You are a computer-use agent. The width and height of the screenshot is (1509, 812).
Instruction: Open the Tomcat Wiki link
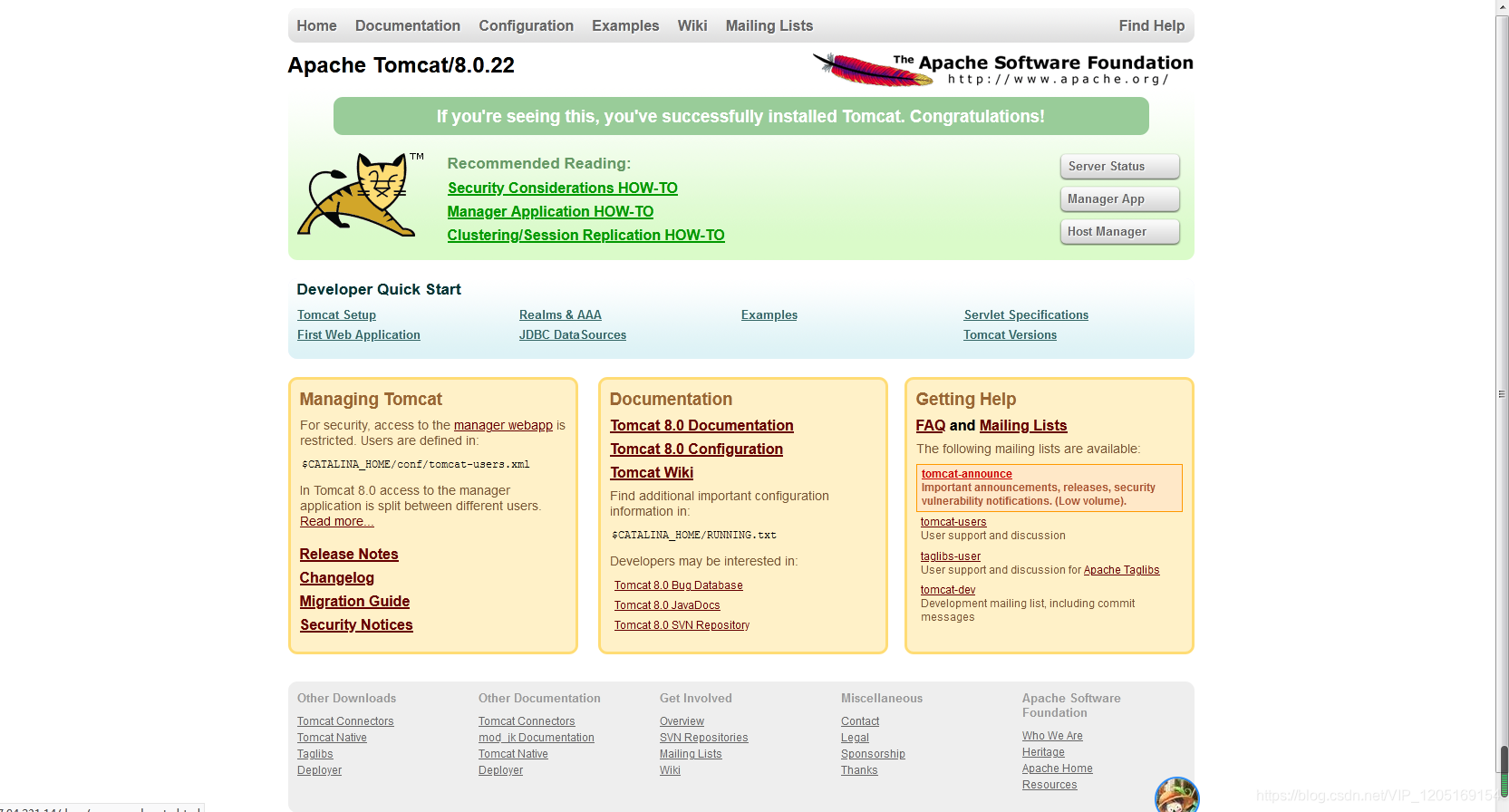tap(652, 472)
